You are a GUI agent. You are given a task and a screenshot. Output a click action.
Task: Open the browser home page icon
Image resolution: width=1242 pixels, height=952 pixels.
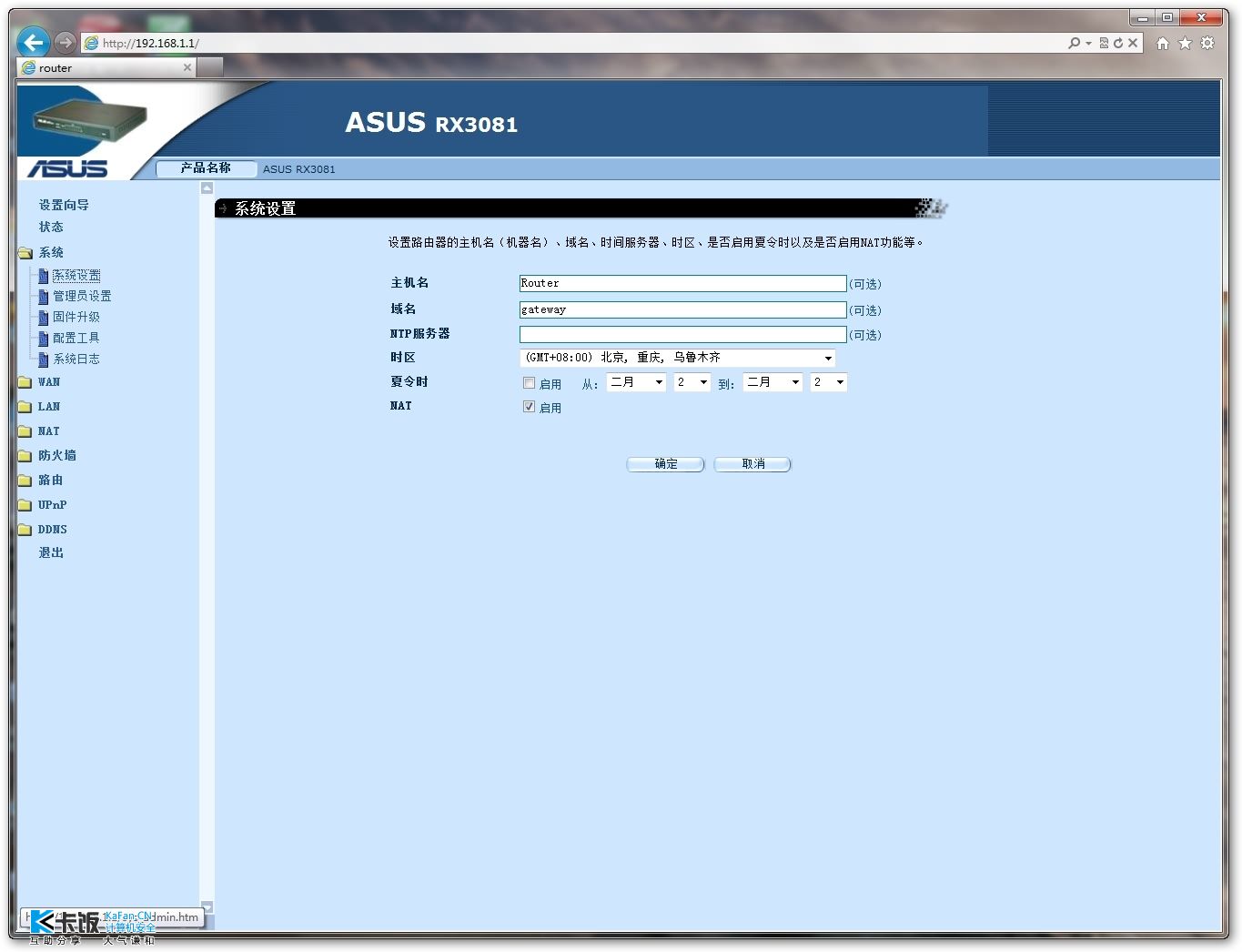[x=1162, y=43]
